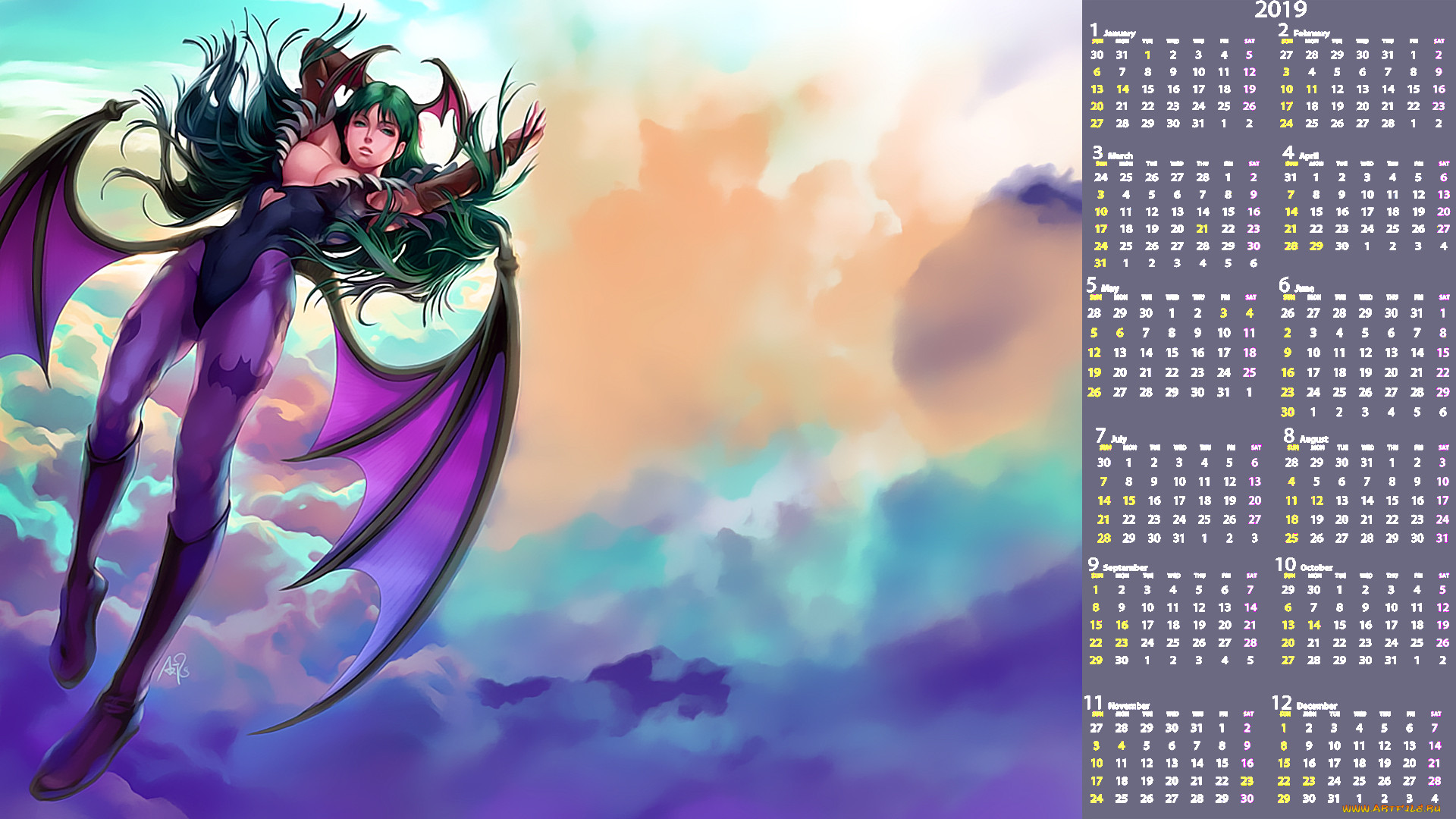Click the 2019 year heading
Image resolution: width=1456 pixels, height=819 pixels.
[1280, 10]
